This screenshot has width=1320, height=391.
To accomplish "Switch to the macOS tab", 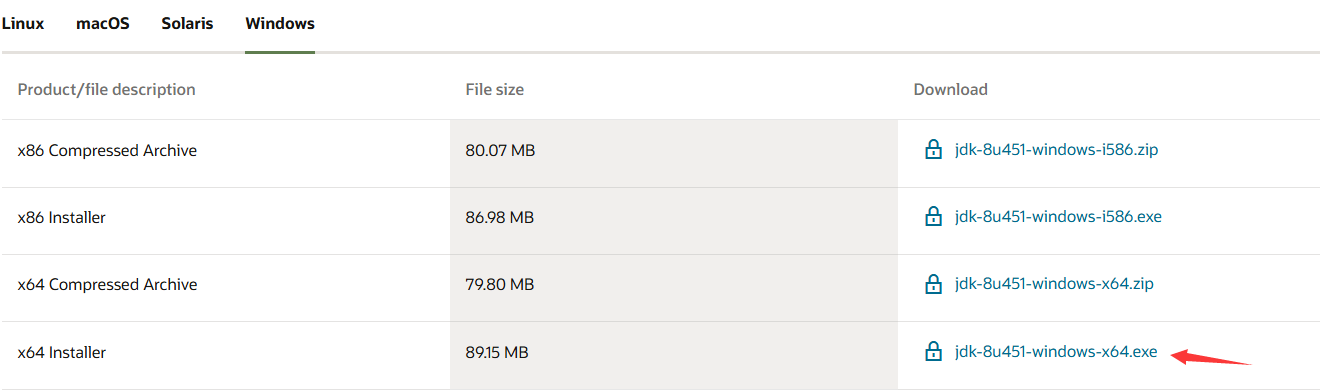I will pos(103,23).
